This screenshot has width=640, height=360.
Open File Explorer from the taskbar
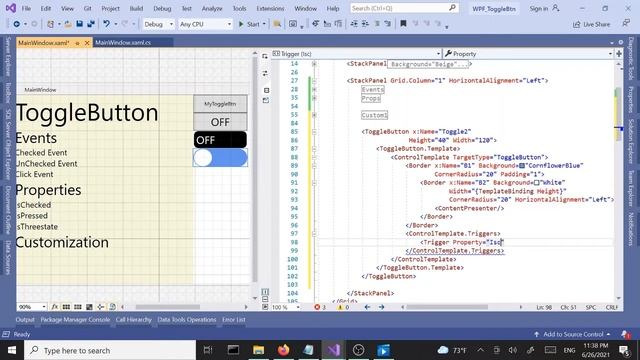point(258,350)
